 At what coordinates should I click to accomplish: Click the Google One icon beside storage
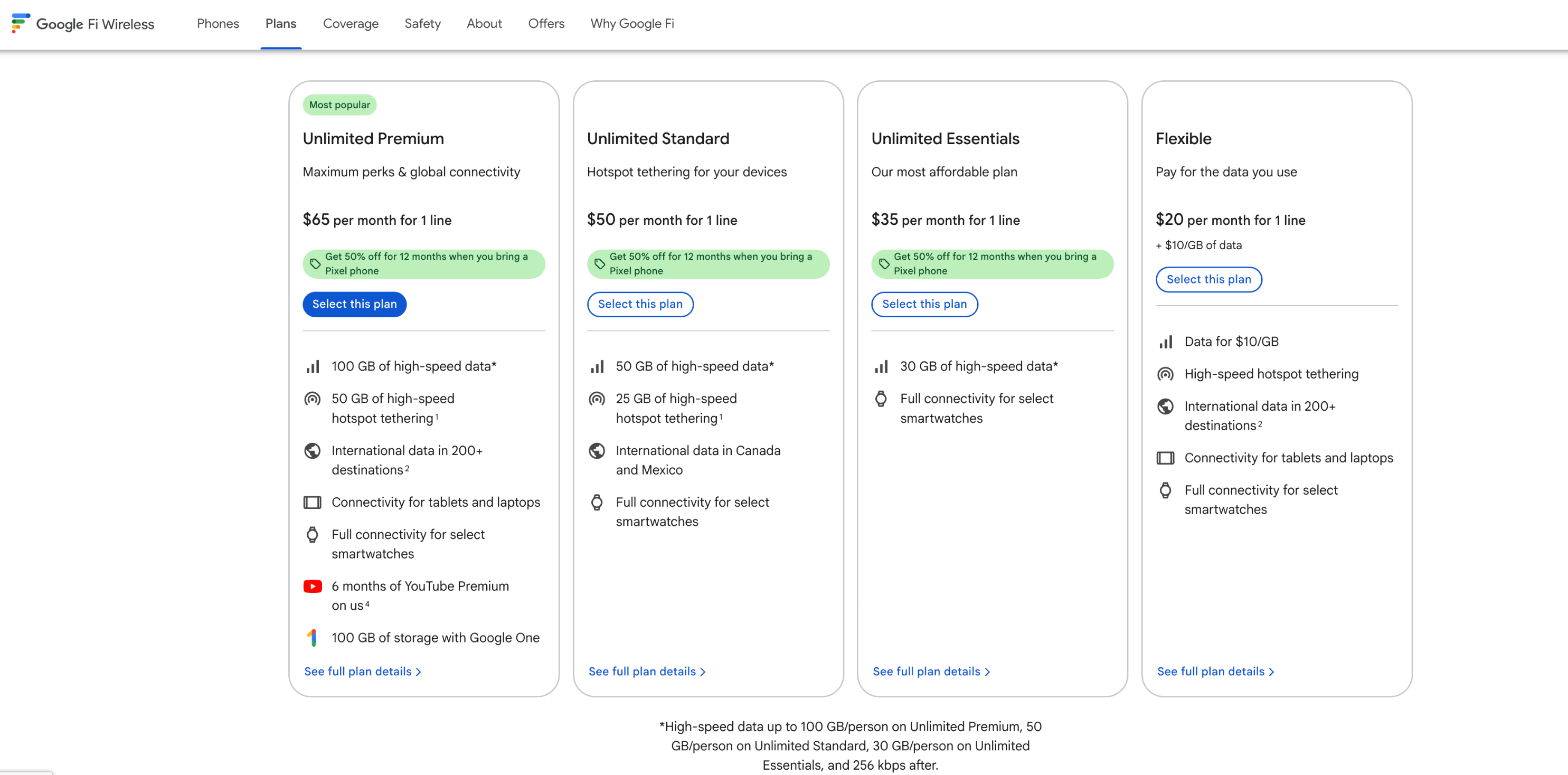(x=312, y=637)
